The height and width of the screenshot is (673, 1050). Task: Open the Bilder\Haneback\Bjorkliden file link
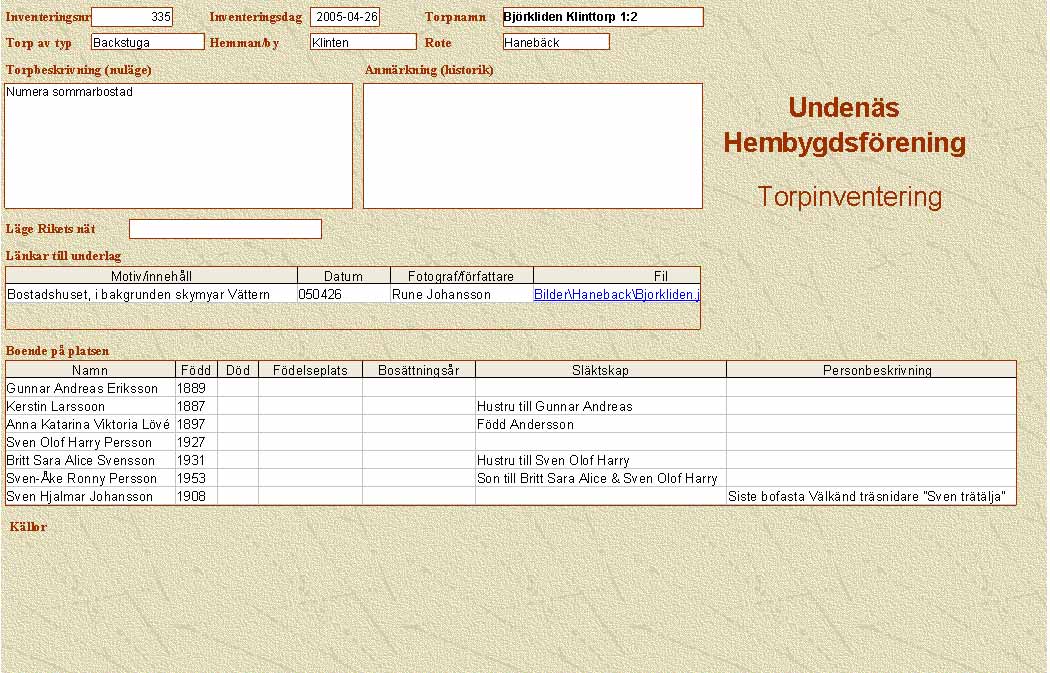616,295
